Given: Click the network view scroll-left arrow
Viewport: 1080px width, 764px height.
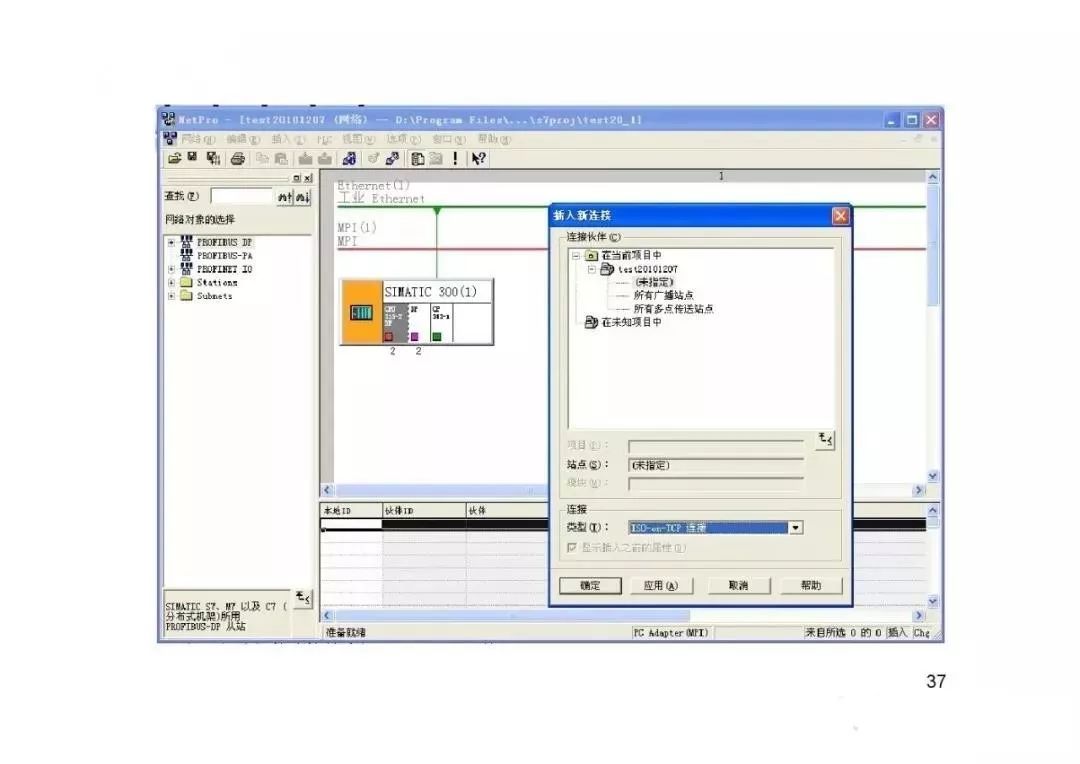Looking at the screenshot, I should click(x=328, y=490).
